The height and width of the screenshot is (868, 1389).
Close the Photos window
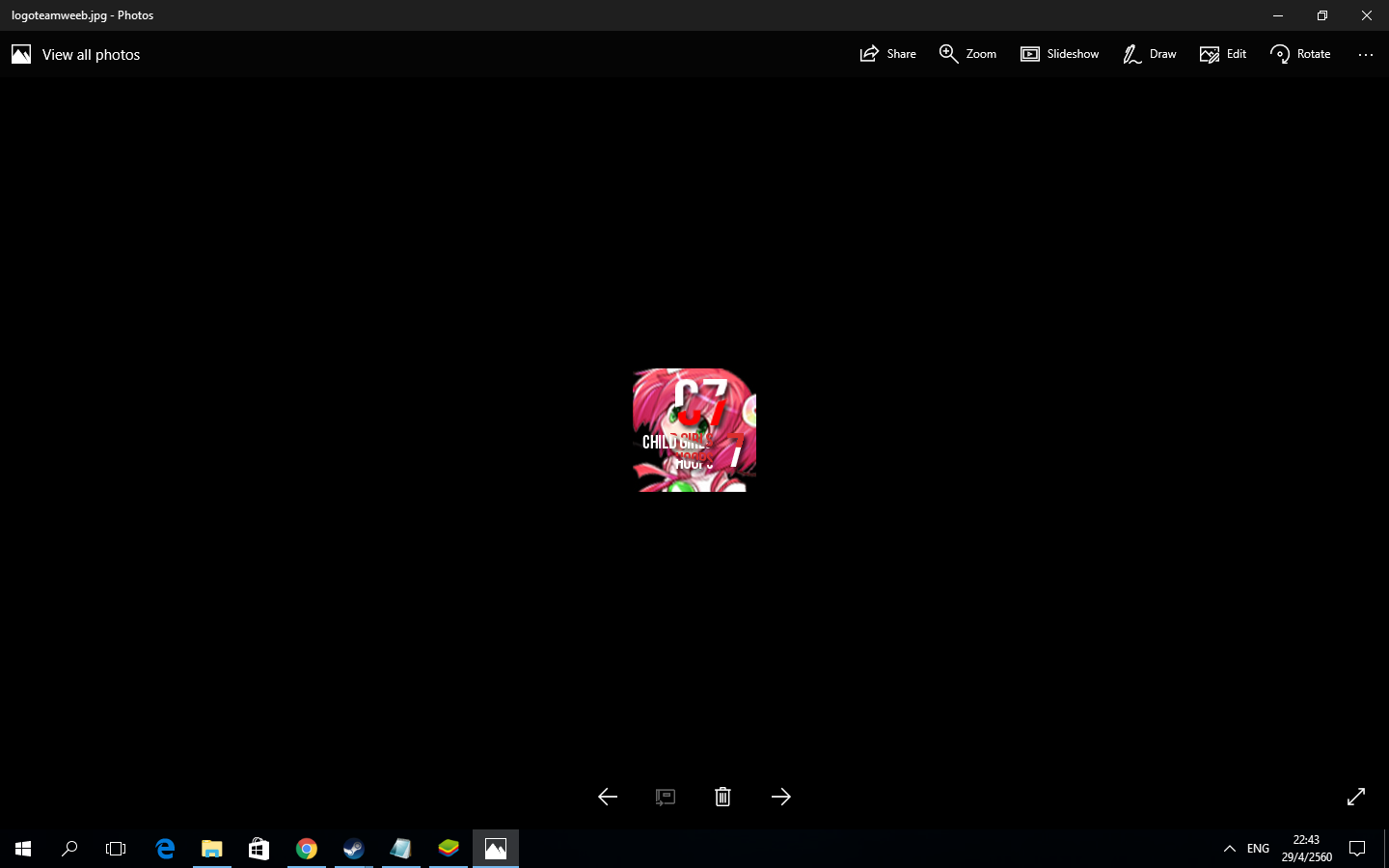pos(1367,15)
